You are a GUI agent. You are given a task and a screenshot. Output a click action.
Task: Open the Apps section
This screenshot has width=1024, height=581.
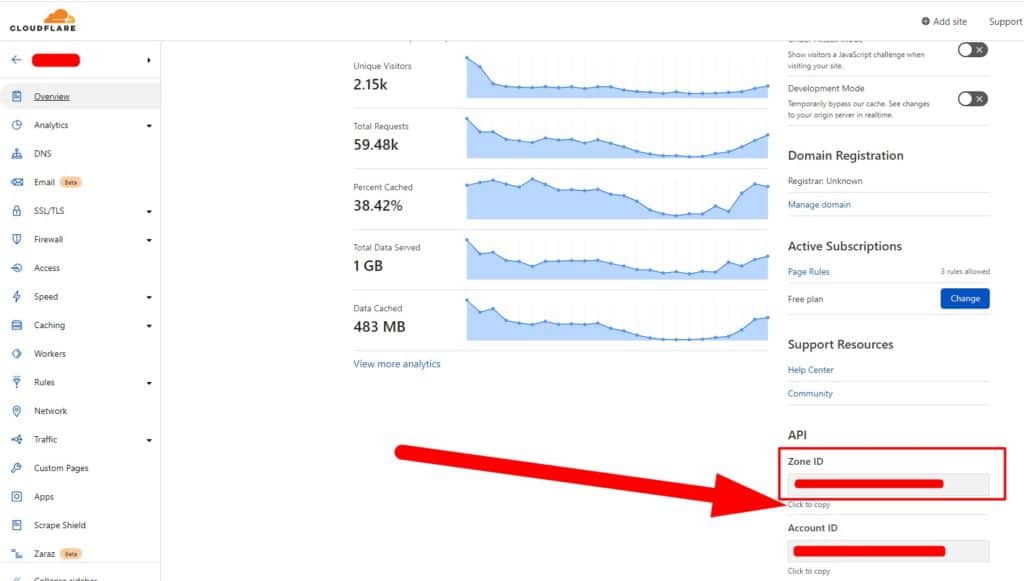pos(44,497)
